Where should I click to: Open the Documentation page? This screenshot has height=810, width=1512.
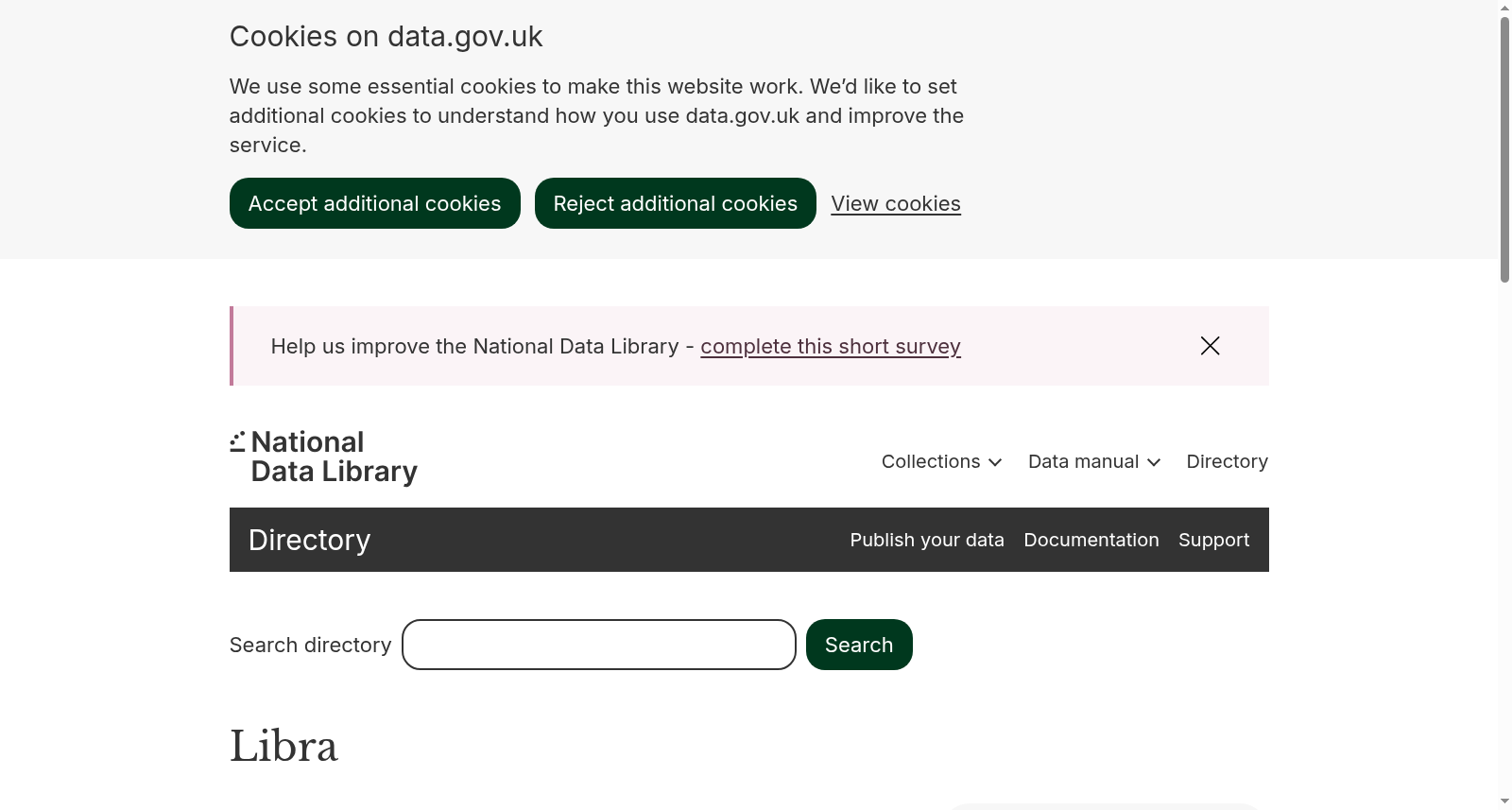point(1091,540)
